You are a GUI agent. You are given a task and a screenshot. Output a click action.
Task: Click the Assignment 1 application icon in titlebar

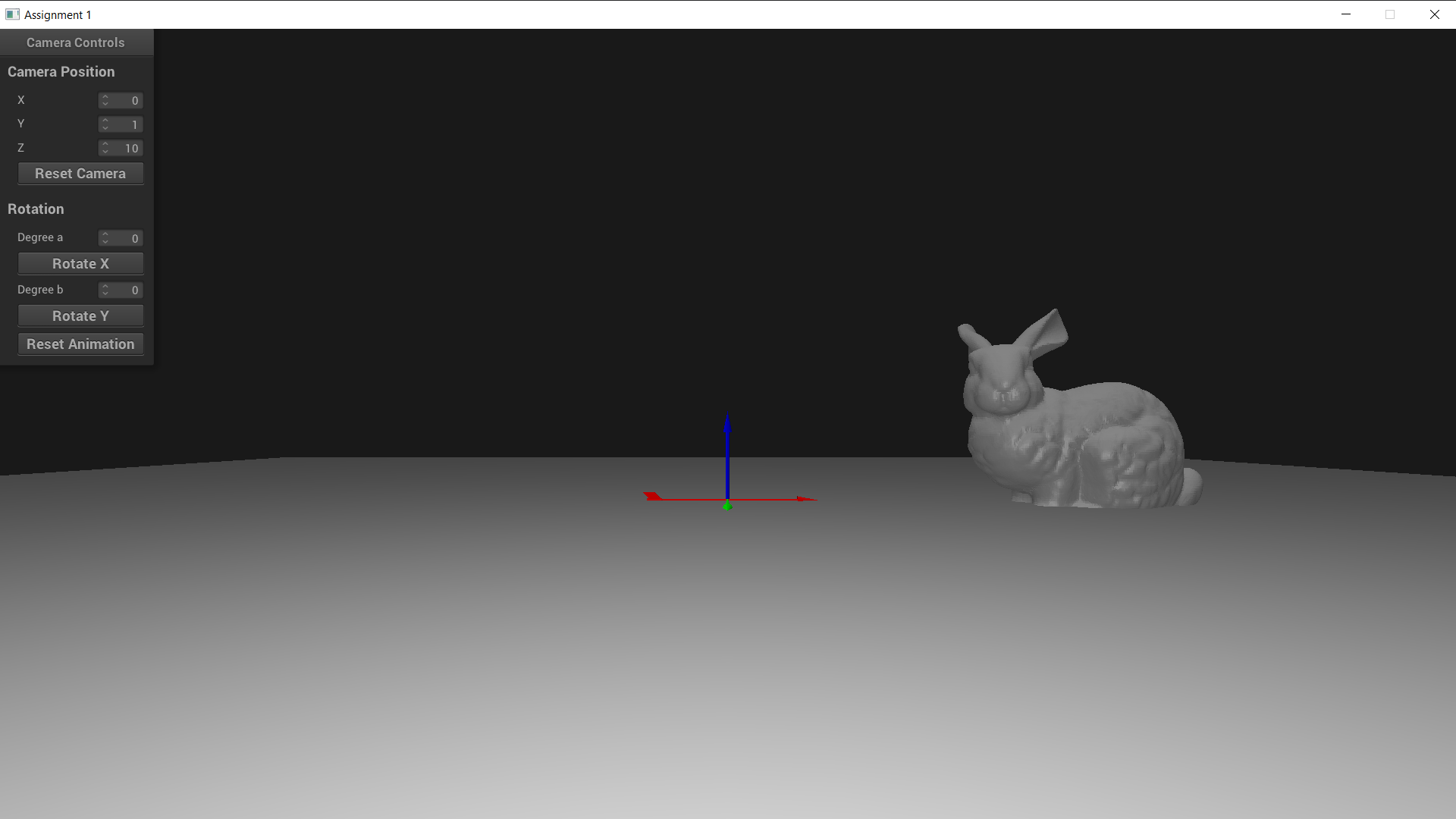13,14
